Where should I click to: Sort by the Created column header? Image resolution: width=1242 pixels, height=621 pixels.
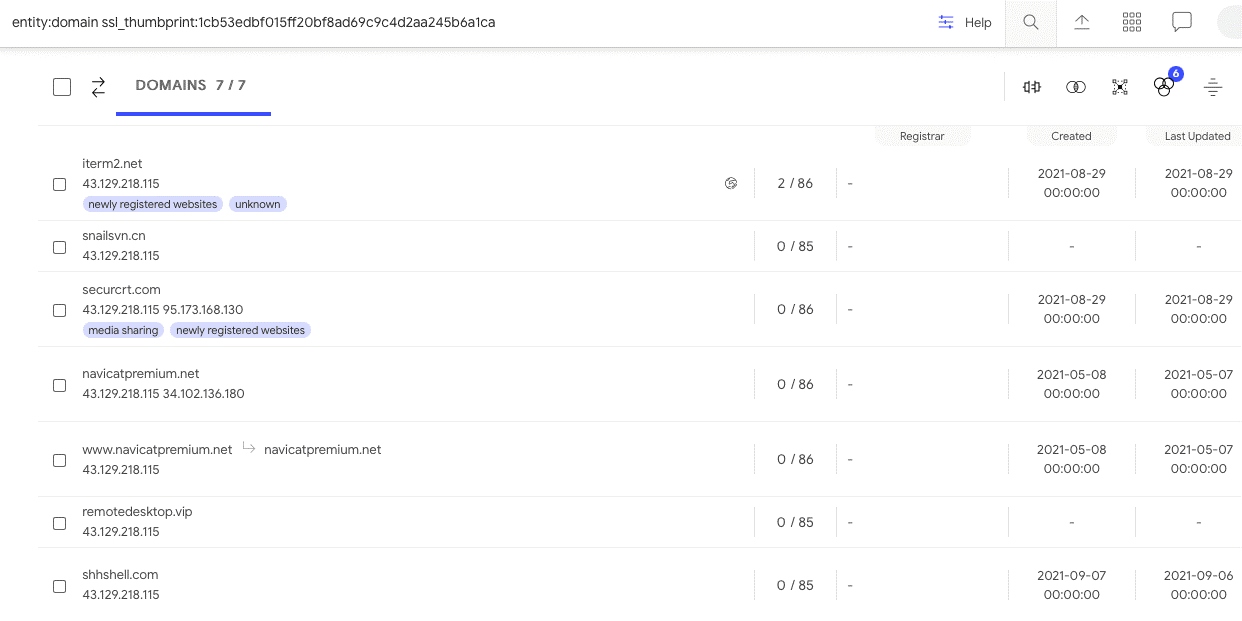point(1071,136)
